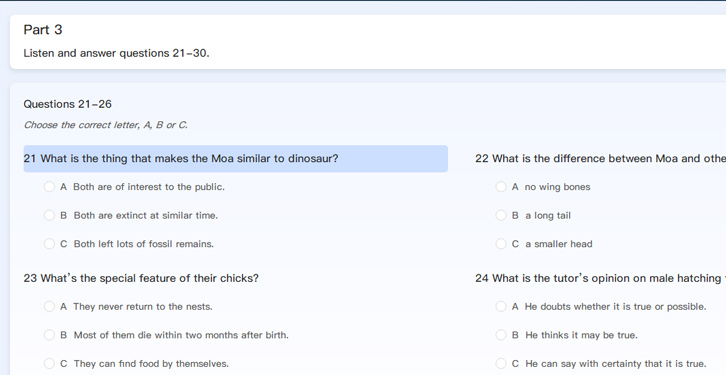Viewport: 726px width, 375px height.
Task: Click question 24 about tutor's opinion
Action: (600, 278)
